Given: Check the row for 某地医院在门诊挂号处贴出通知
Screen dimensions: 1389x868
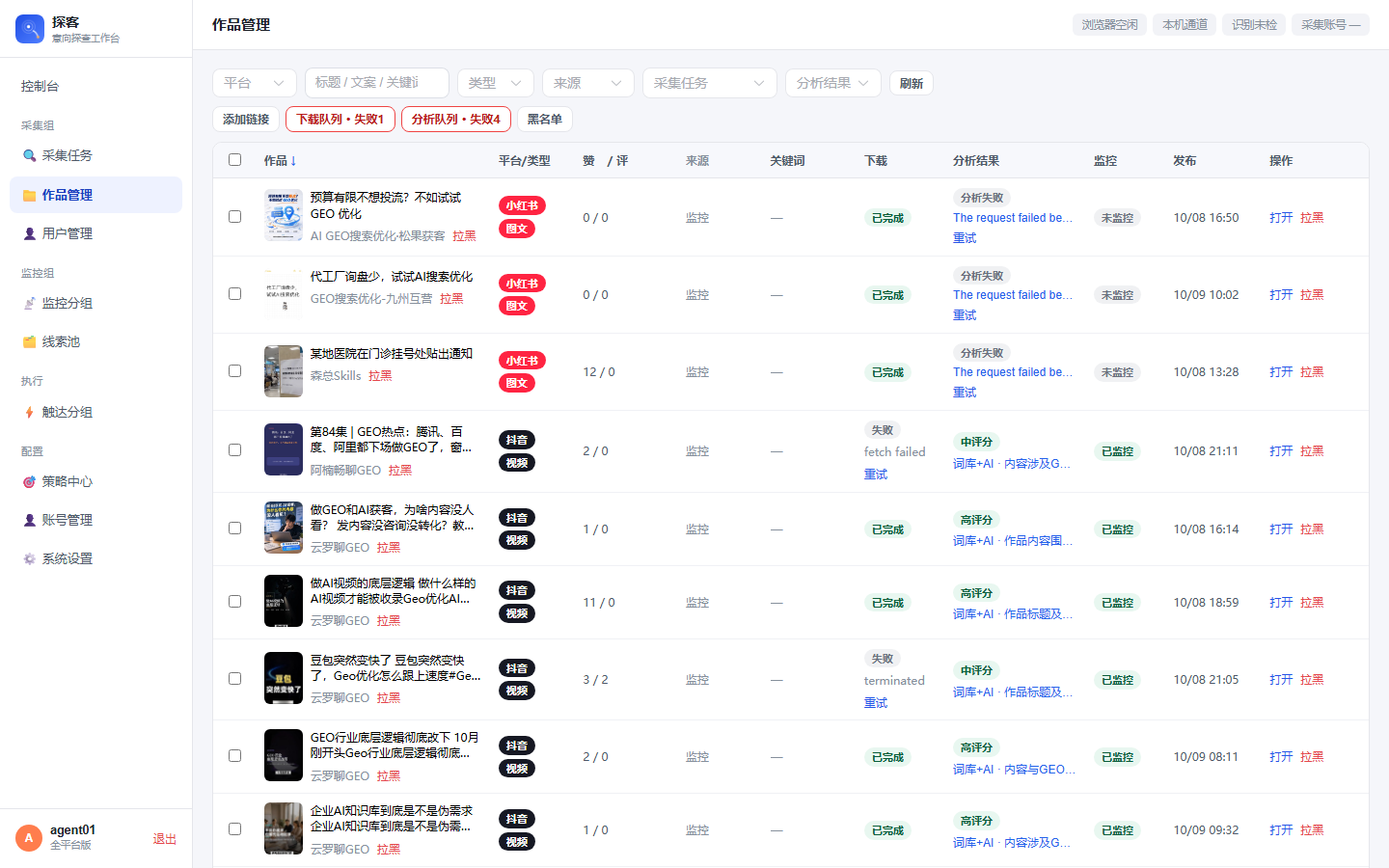Looking at the screenshot, I should [234, 371].
